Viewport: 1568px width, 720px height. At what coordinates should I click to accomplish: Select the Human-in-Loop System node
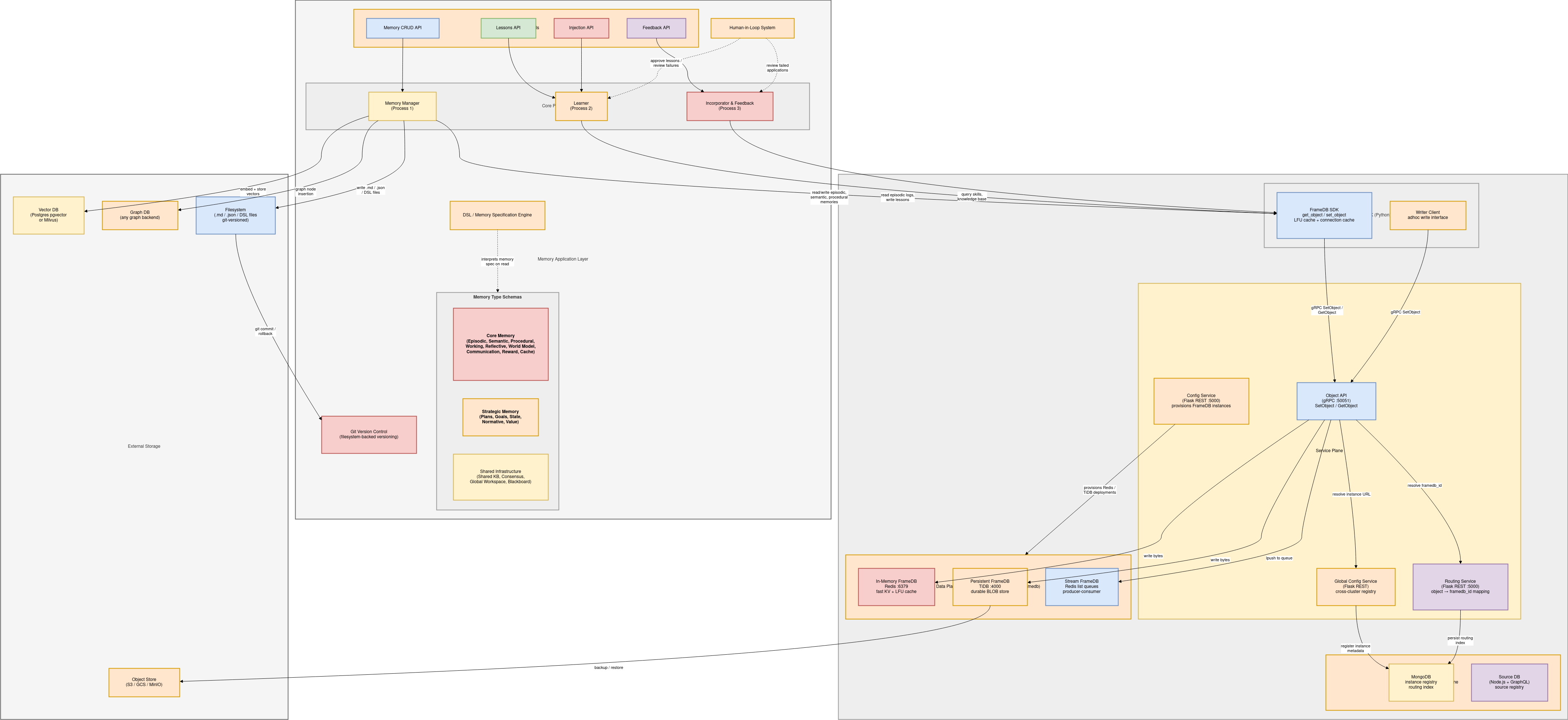(x=752, y=28)
